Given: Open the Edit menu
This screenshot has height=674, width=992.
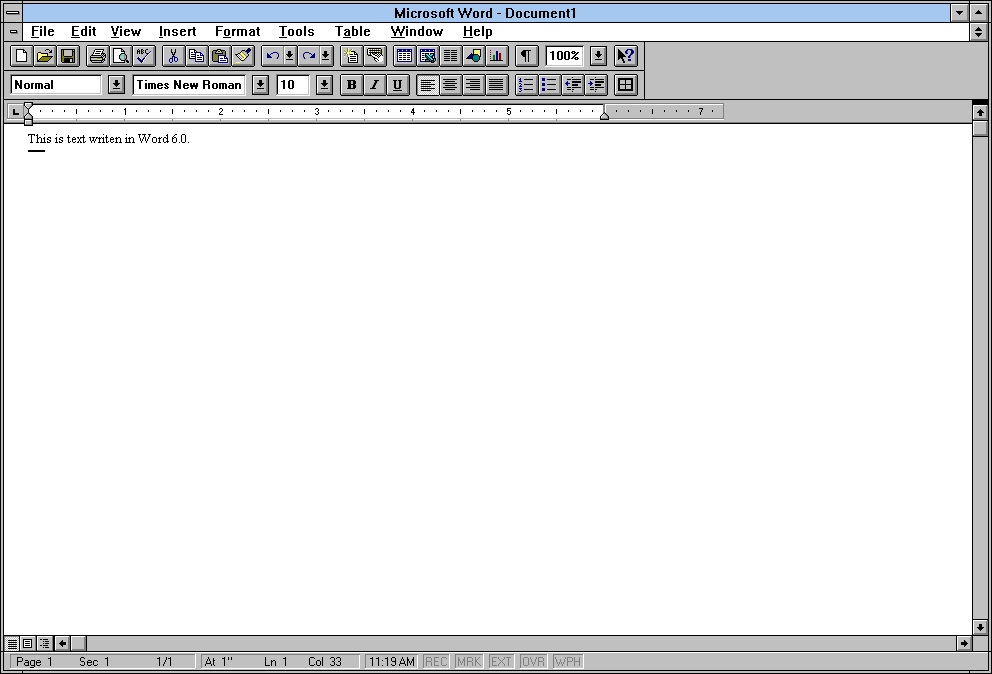Looking at the screenshot, I should coord(84,32).
